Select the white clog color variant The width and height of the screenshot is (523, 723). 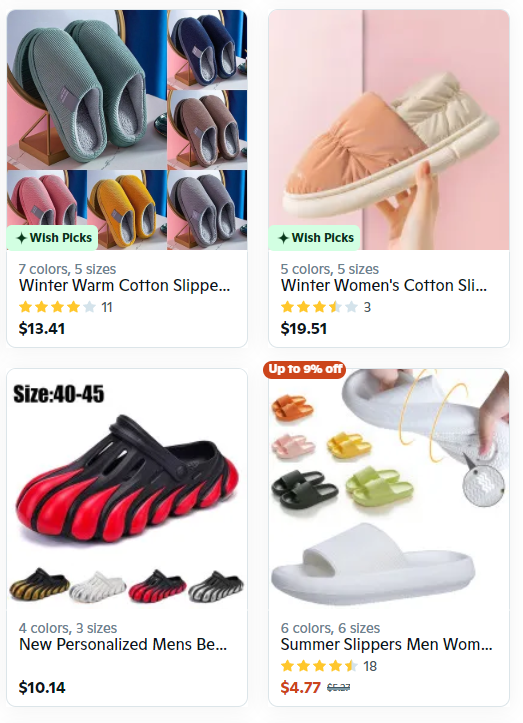click(98, 587)
